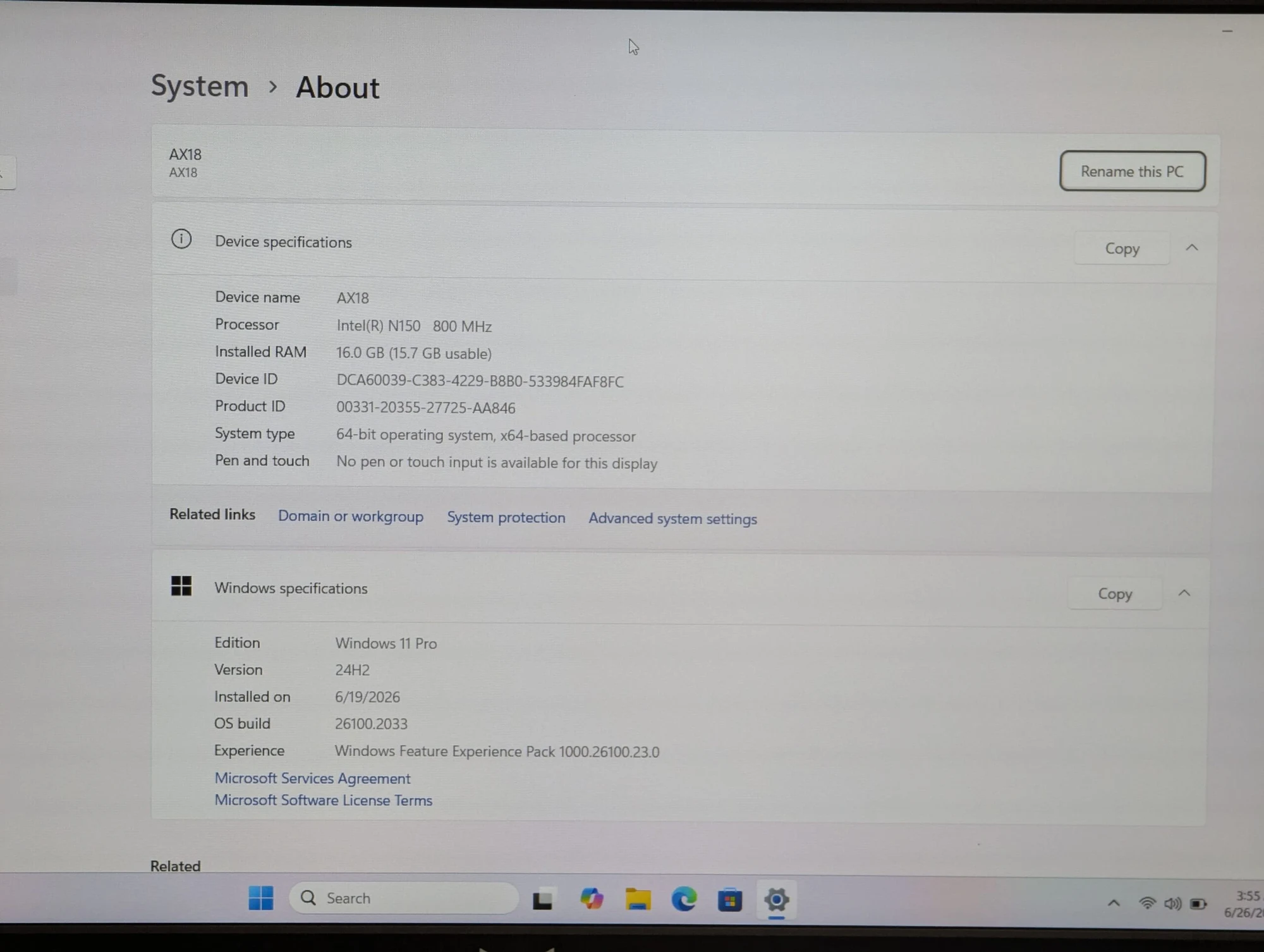Open Task View from the taskbar
Screen dimensions: 1264x952
pyautogui.click(x=543, y=900)
